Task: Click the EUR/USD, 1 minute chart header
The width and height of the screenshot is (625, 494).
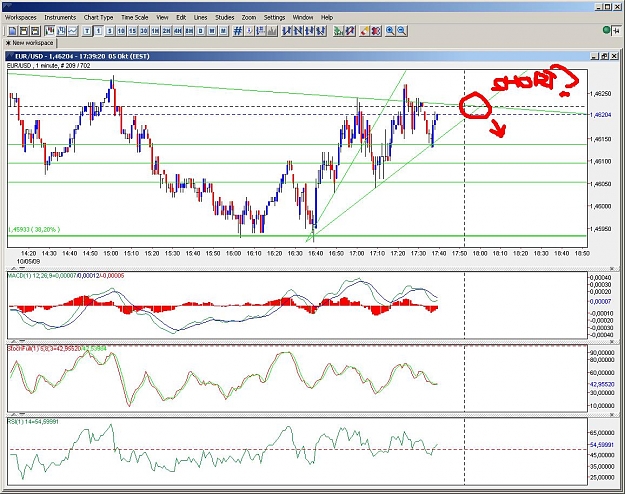Action: (x=49, y=65)
